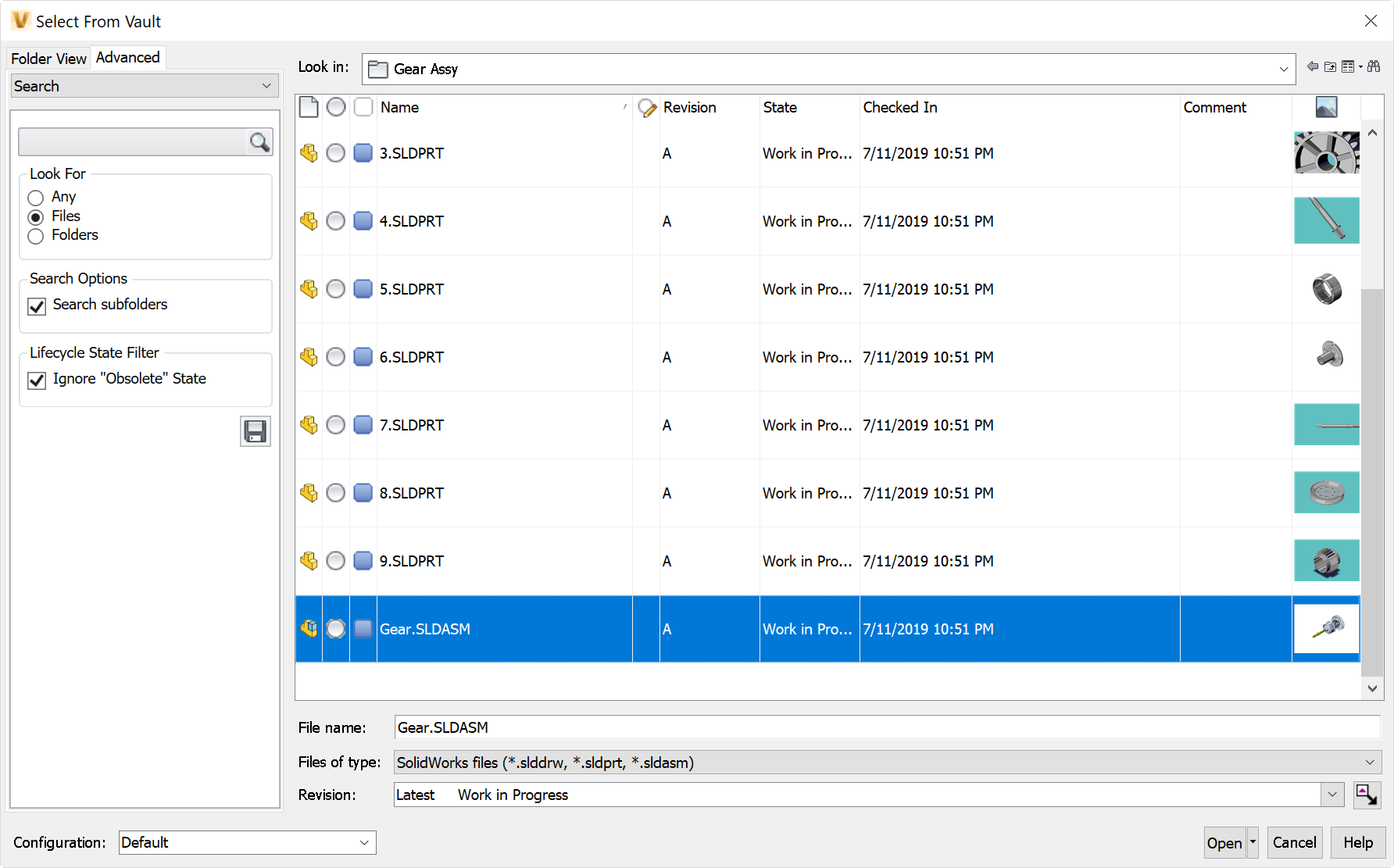The image size is (1394, 868).
Task: Open the Search dropdown in left panel
Action: (145, 86)
